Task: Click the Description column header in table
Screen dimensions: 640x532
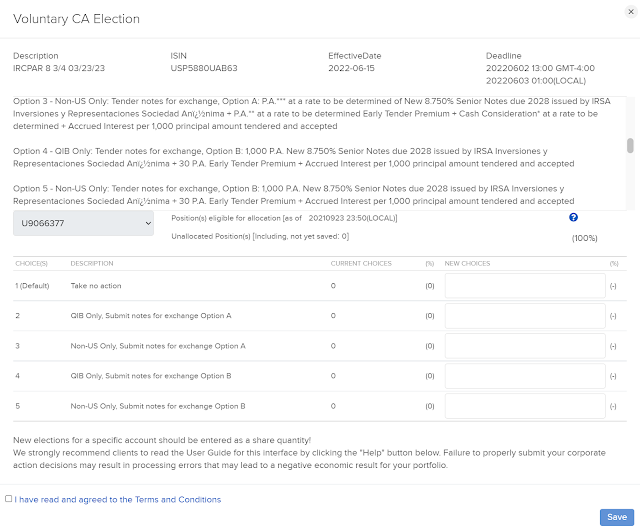Action: click(x=93, y=263)
